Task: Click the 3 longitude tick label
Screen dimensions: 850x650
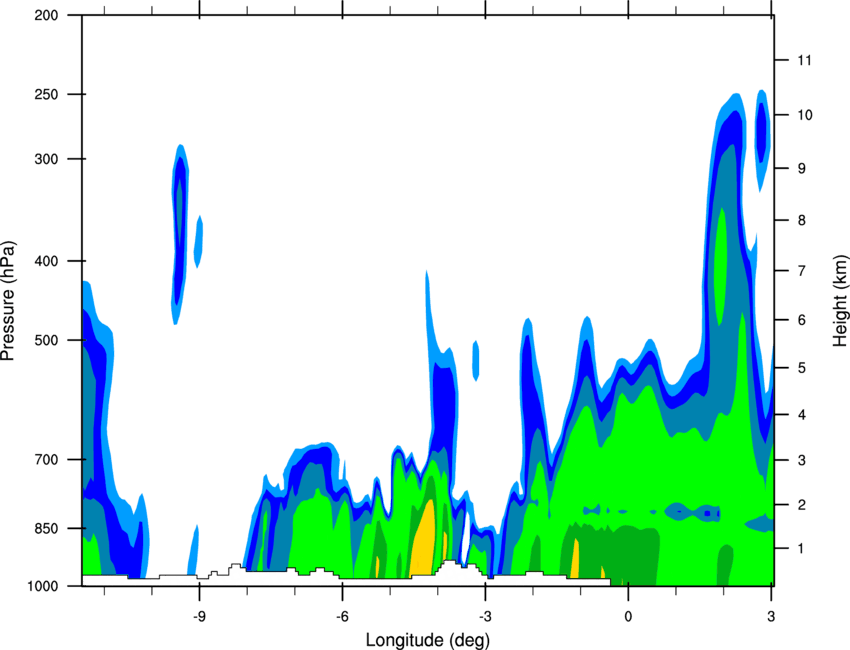Action: [x=771, y=617]
